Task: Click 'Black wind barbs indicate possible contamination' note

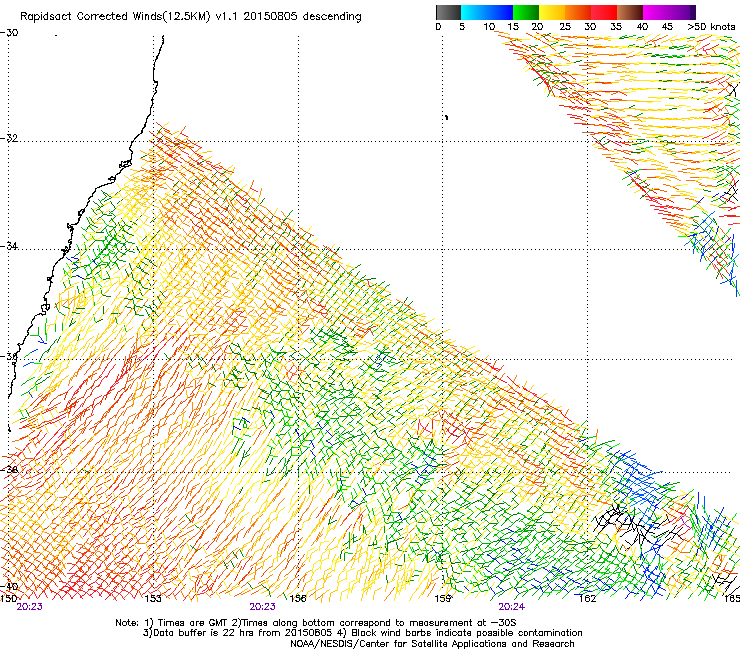Action: 467,633
